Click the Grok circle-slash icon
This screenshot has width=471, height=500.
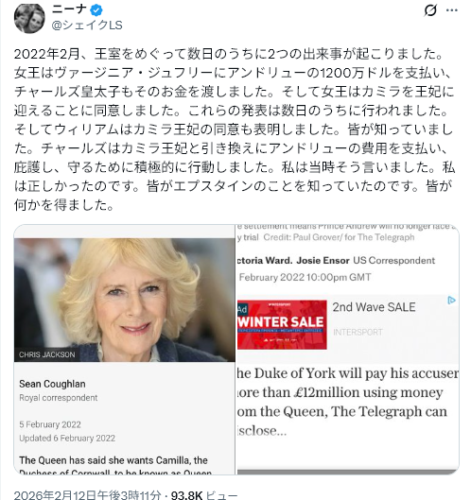tap(430, 10)
